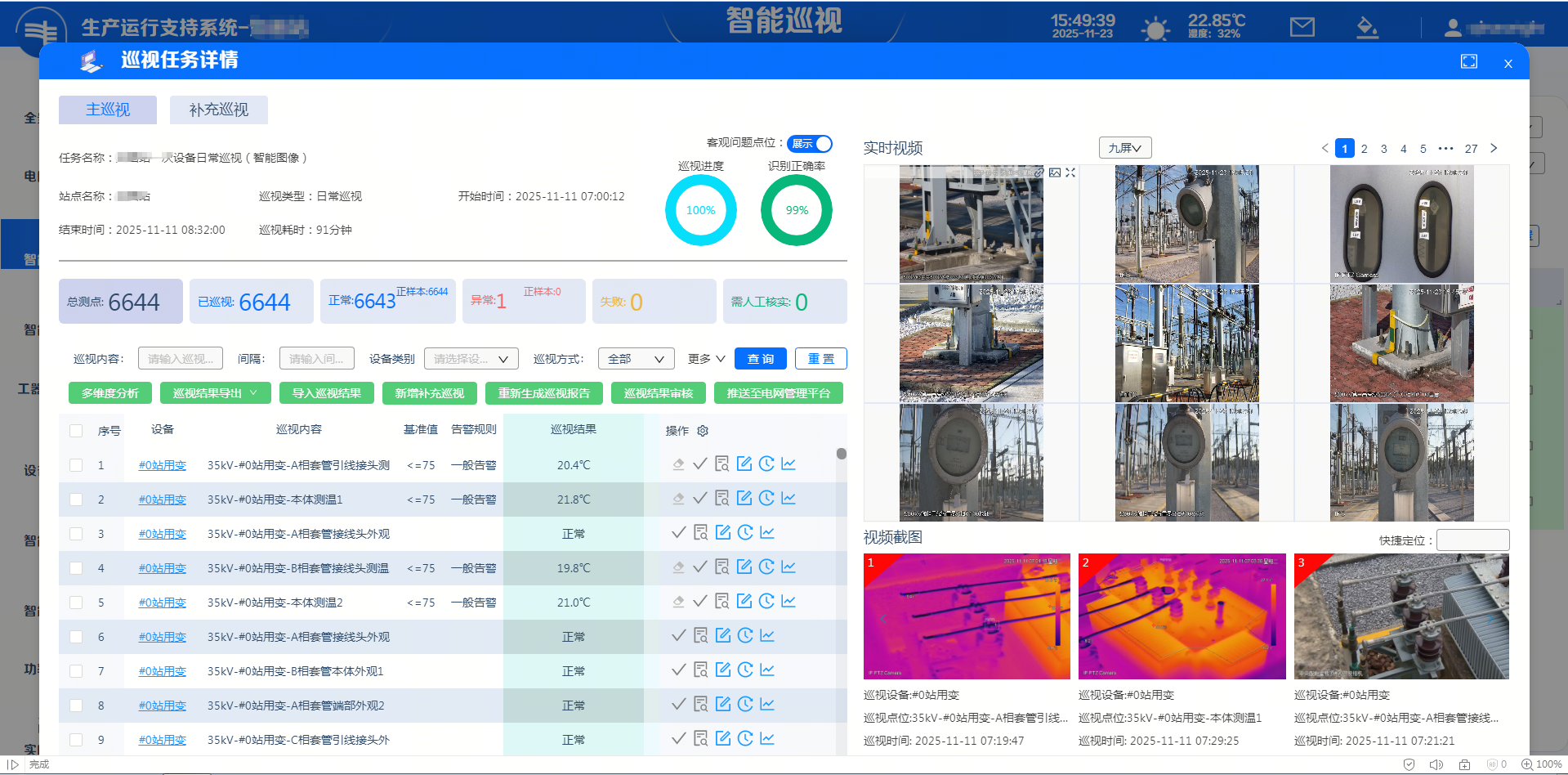The image size is (1568, 775).
Task: Check the select-all checkbox in table header
Action: [76, 431]
